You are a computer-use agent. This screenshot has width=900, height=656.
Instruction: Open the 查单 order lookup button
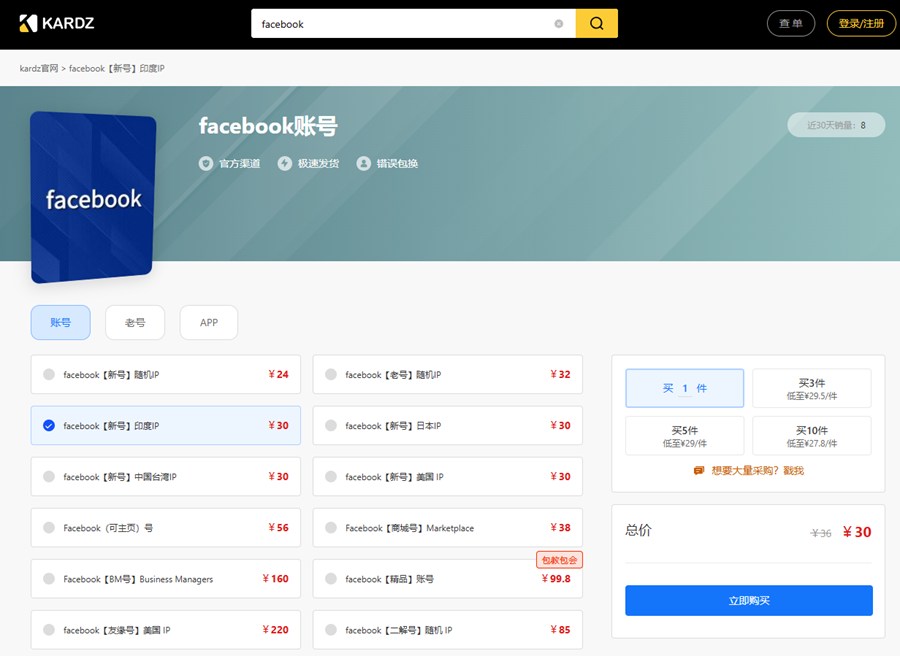tap(790, 24)
